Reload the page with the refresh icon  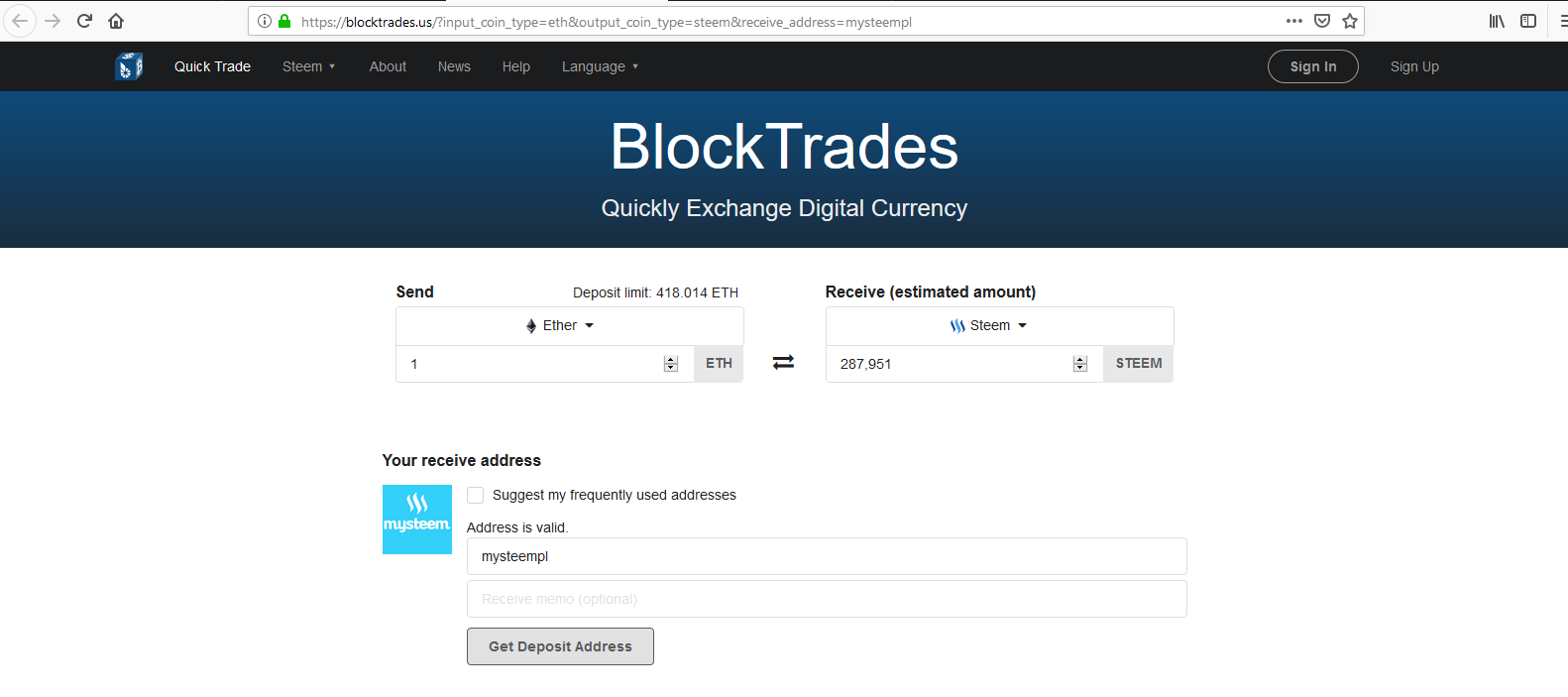(85, 21)
